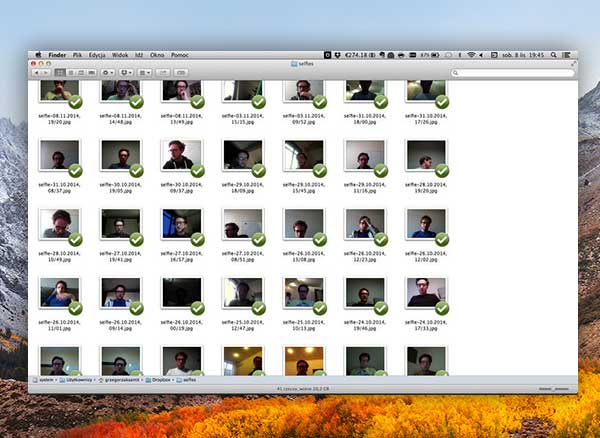The image size is (600, 438).
Task: Open the Dropbox toolbar dropdown
Action: [126, 73]
